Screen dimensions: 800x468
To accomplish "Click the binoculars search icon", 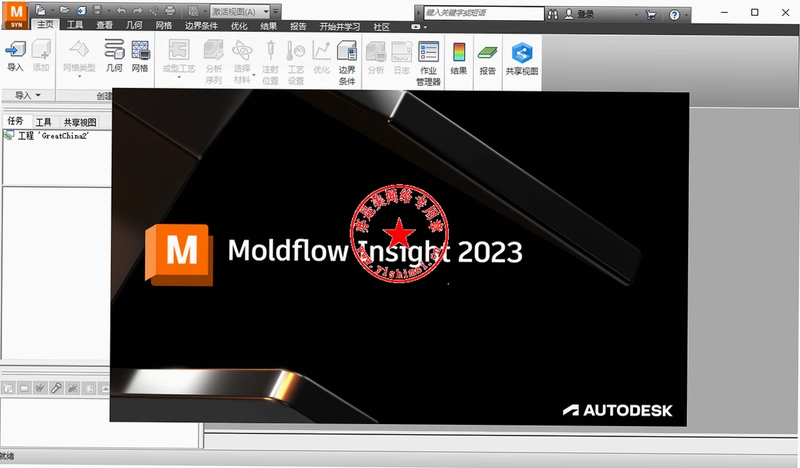I will click(553, 14).
